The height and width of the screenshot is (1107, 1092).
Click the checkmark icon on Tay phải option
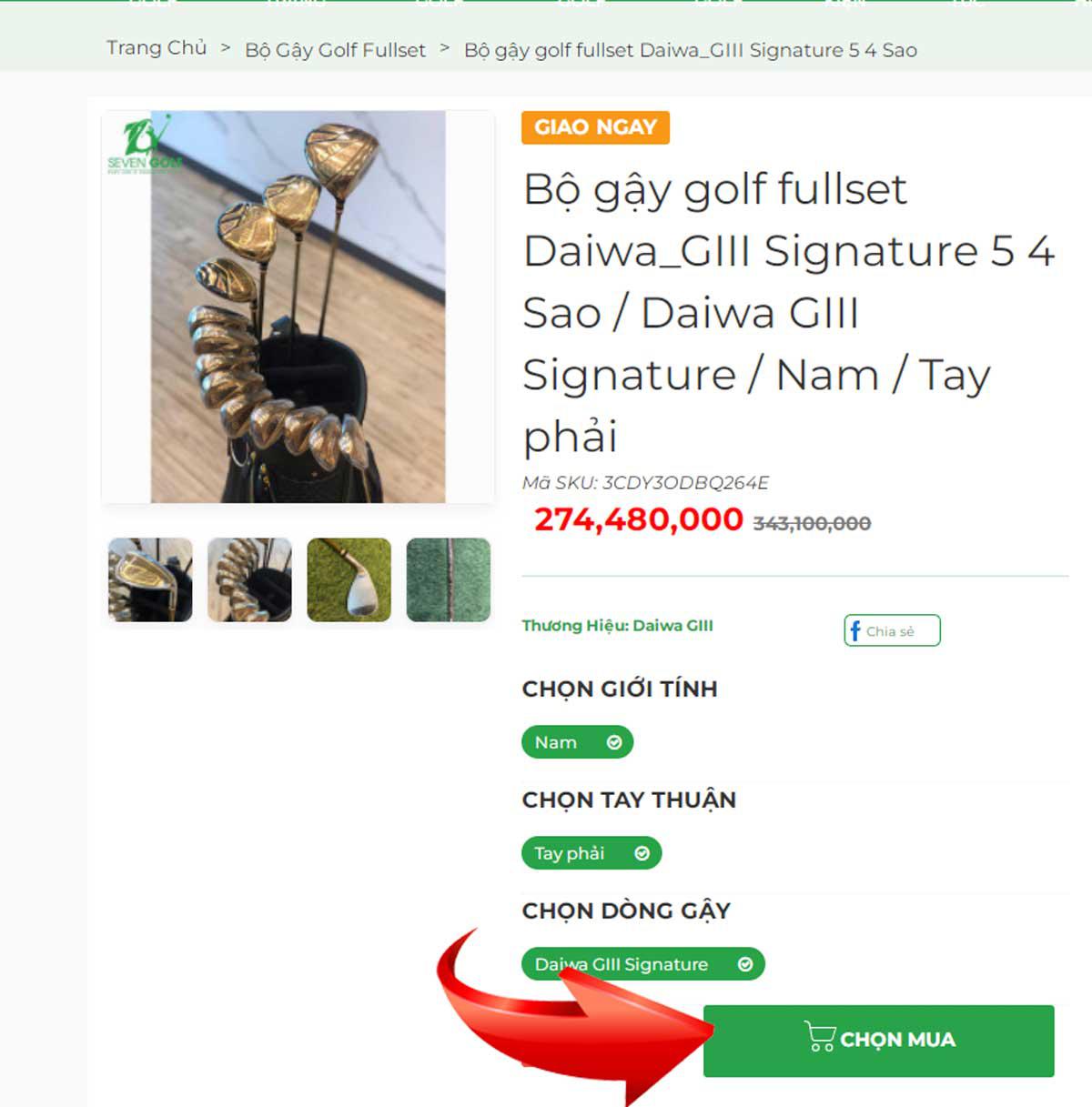[x=642, y=853]
